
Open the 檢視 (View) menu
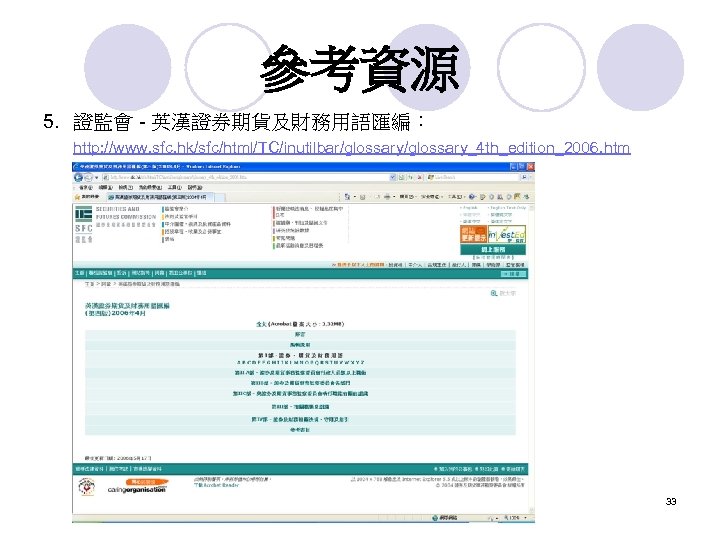(x=125, y=187)
